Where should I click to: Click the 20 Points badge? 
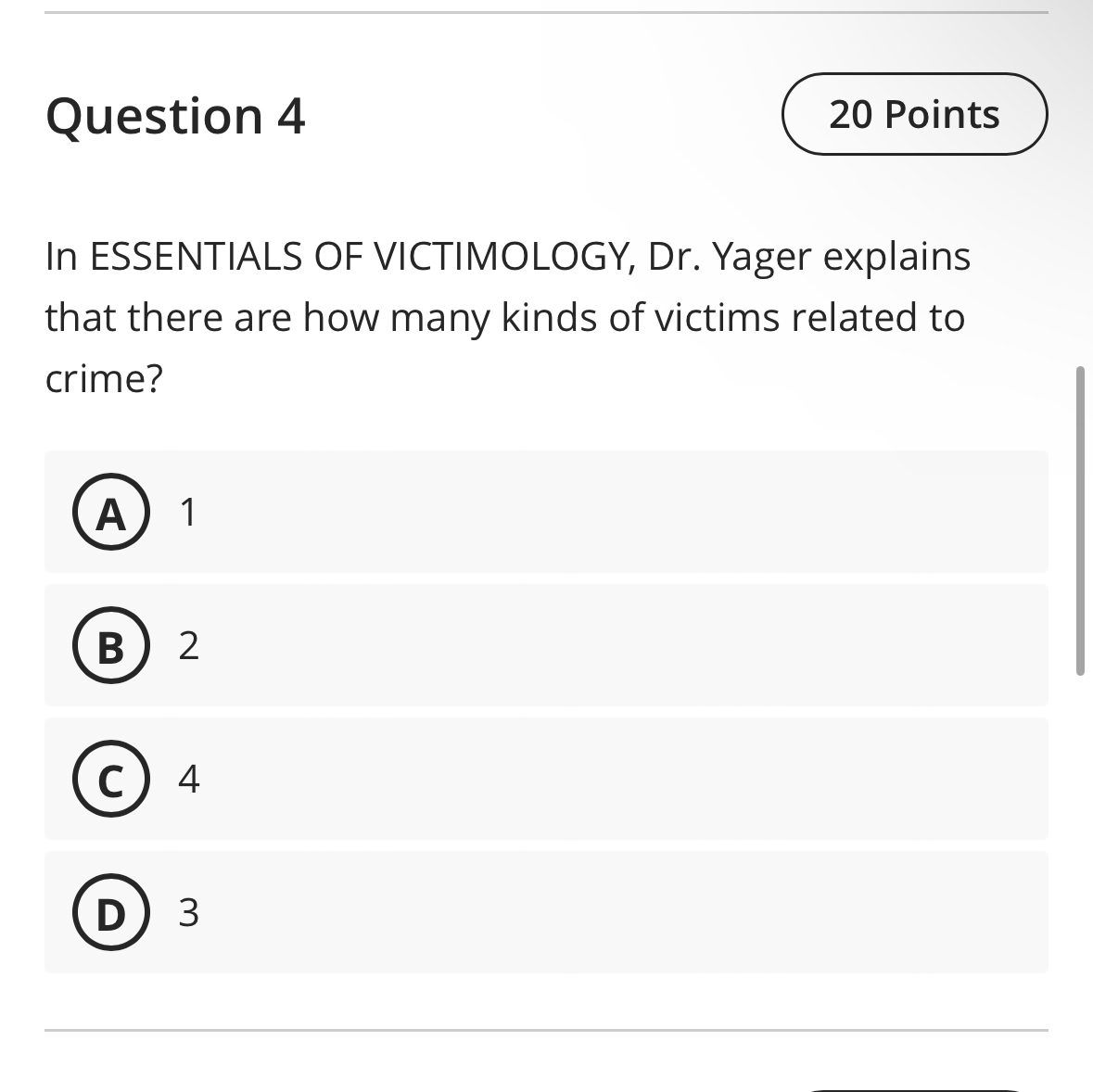pyautogui.click(x=914, y=114)
